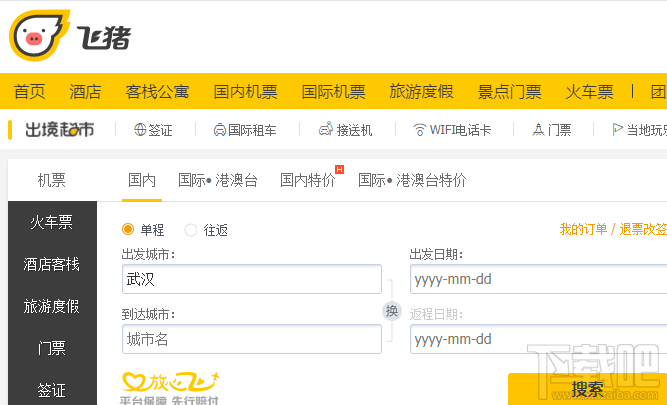This screenshot has height=405, width=667.
Task: Click the 放心飞 guarantee logo
Action: (x=170, y=382)
